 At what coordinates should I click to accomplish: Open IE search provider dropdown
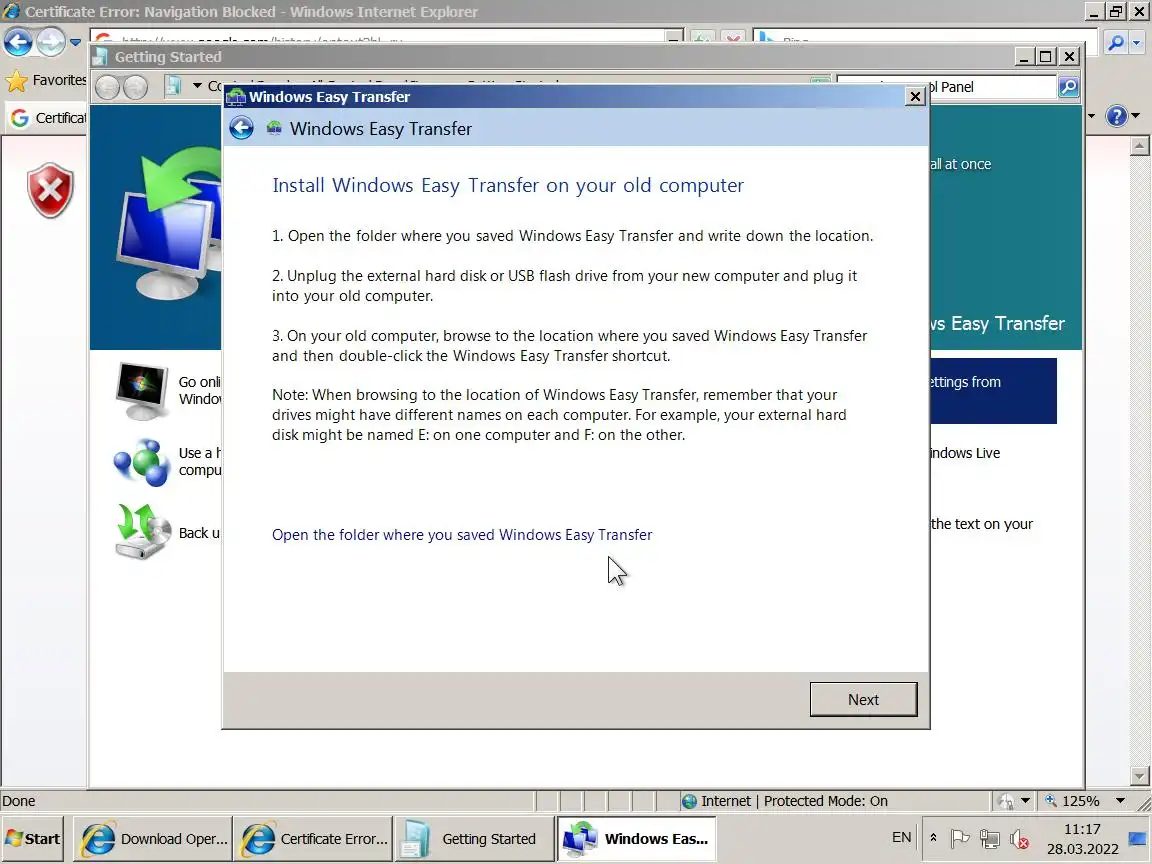[1137, 43]
